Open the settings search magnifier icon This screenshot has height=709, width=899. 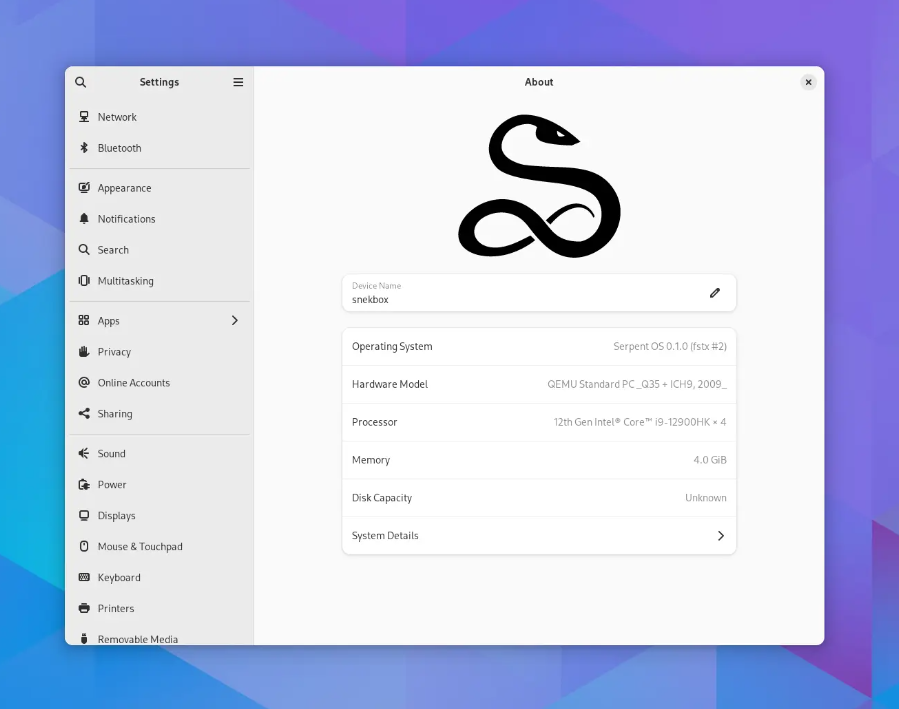click(81, 82)
